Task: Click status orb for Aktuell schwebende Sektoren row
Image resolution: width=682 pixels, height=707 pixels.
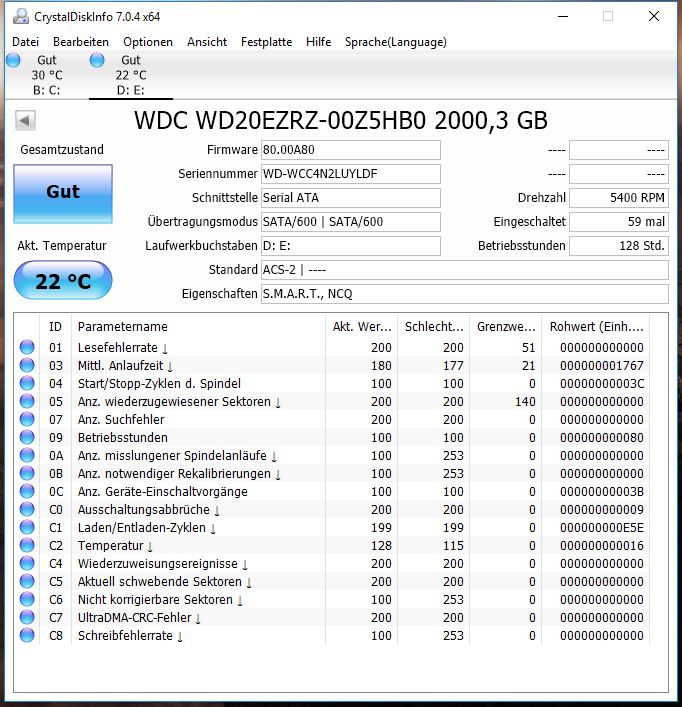Action: point(27,581)
